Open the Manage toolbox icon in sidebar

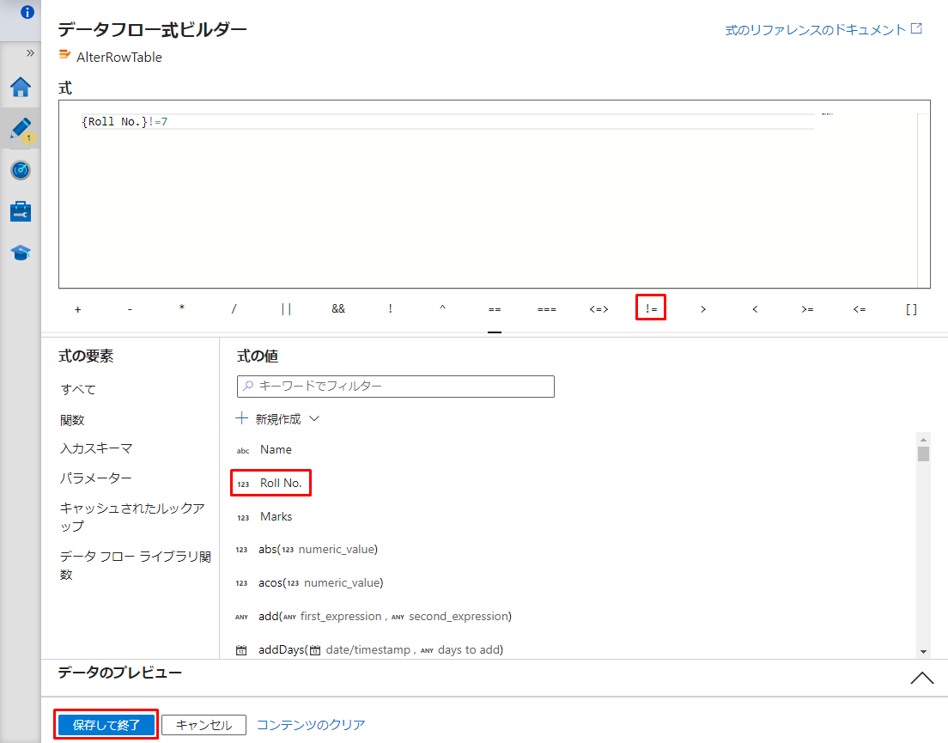pos(20,211)
